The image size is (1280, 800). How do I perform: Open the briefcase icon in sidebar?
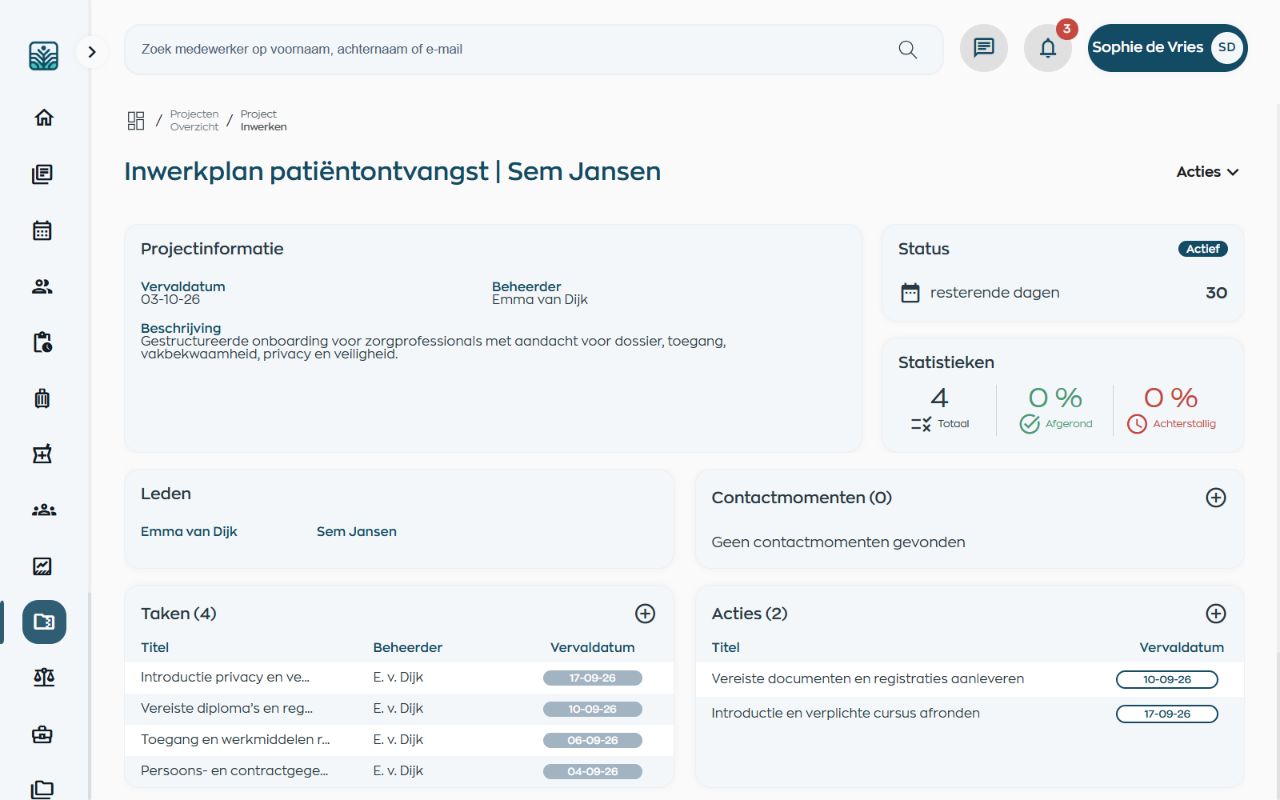pyautogui.click(x=43, y=734)
